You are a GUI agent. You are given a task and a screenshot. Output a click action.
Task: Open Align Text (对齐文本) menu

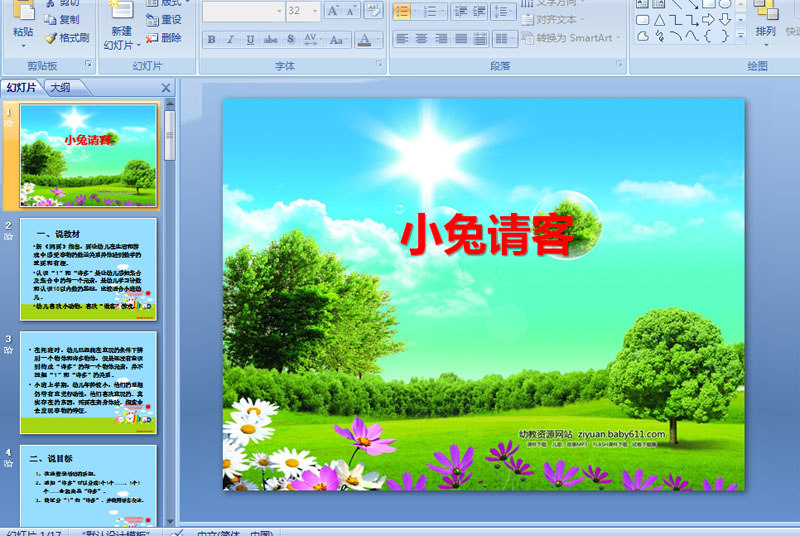click(553, 20)
